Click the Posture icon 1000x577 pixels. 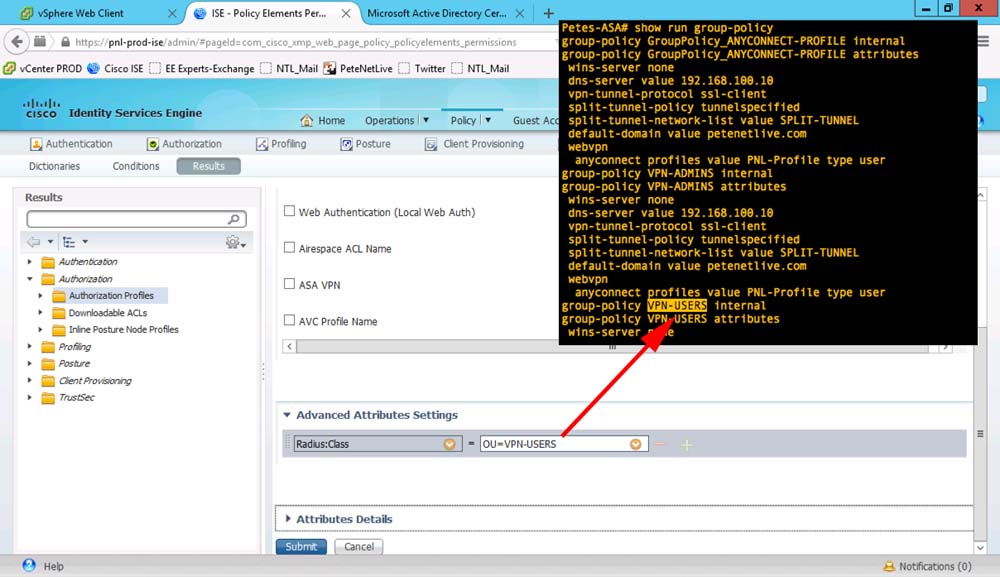[346, 144]
